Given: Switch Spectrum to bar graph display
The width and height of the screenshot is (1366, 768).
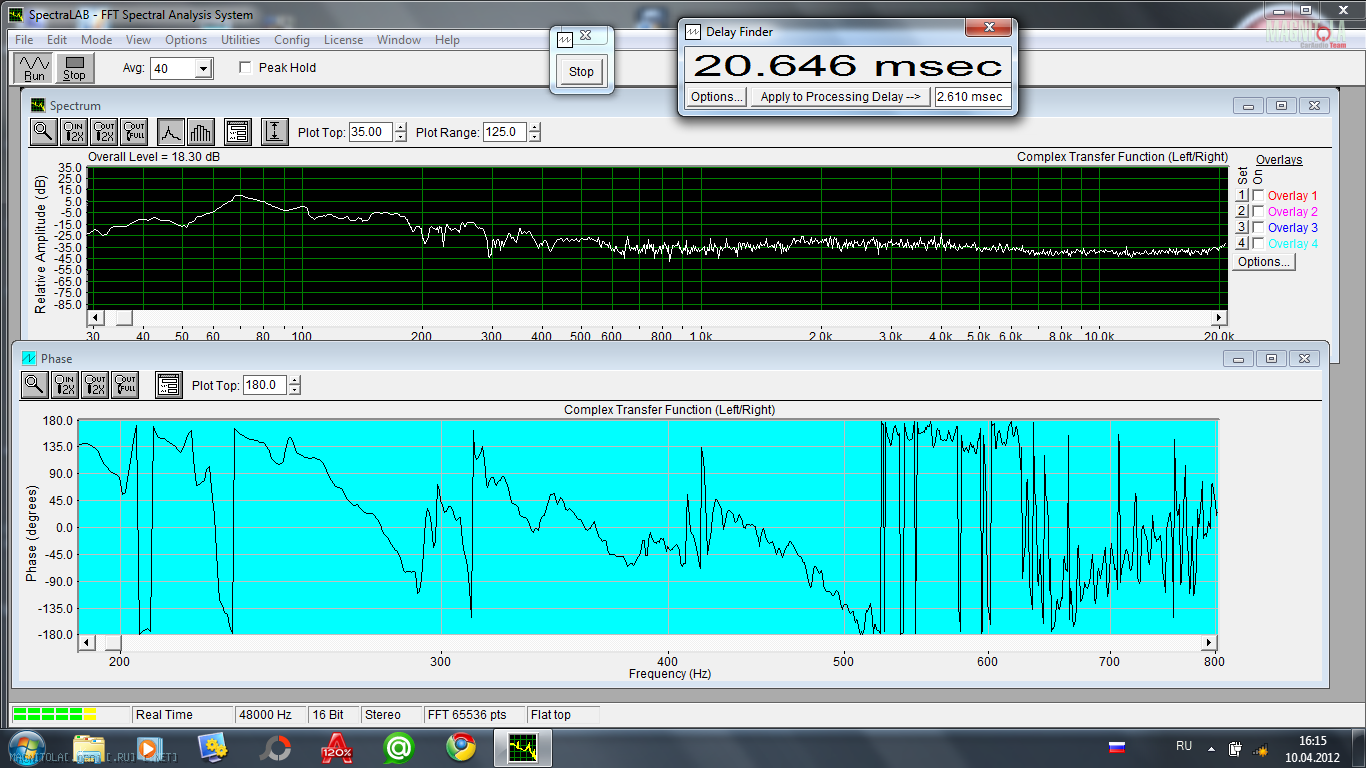Looking at the screenshot, I should click(201, 131).
